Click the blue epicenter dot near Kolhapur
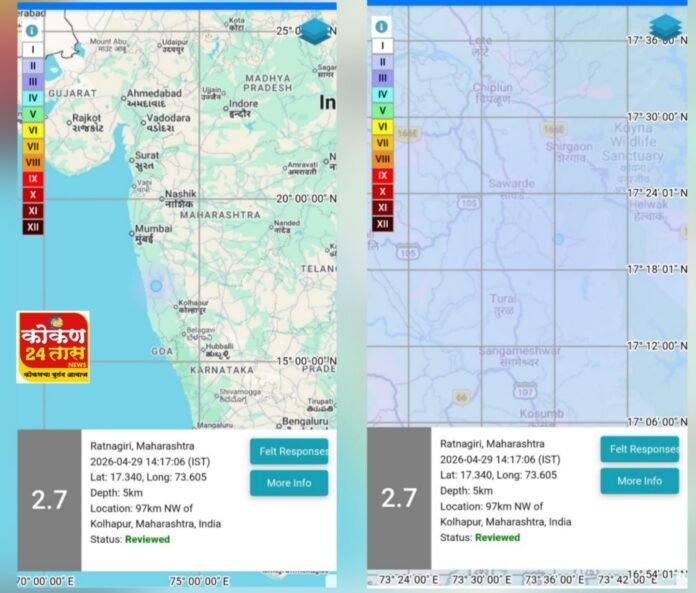Image resolution: width=696 pixels, height=593 pixels. pos(156,286)
